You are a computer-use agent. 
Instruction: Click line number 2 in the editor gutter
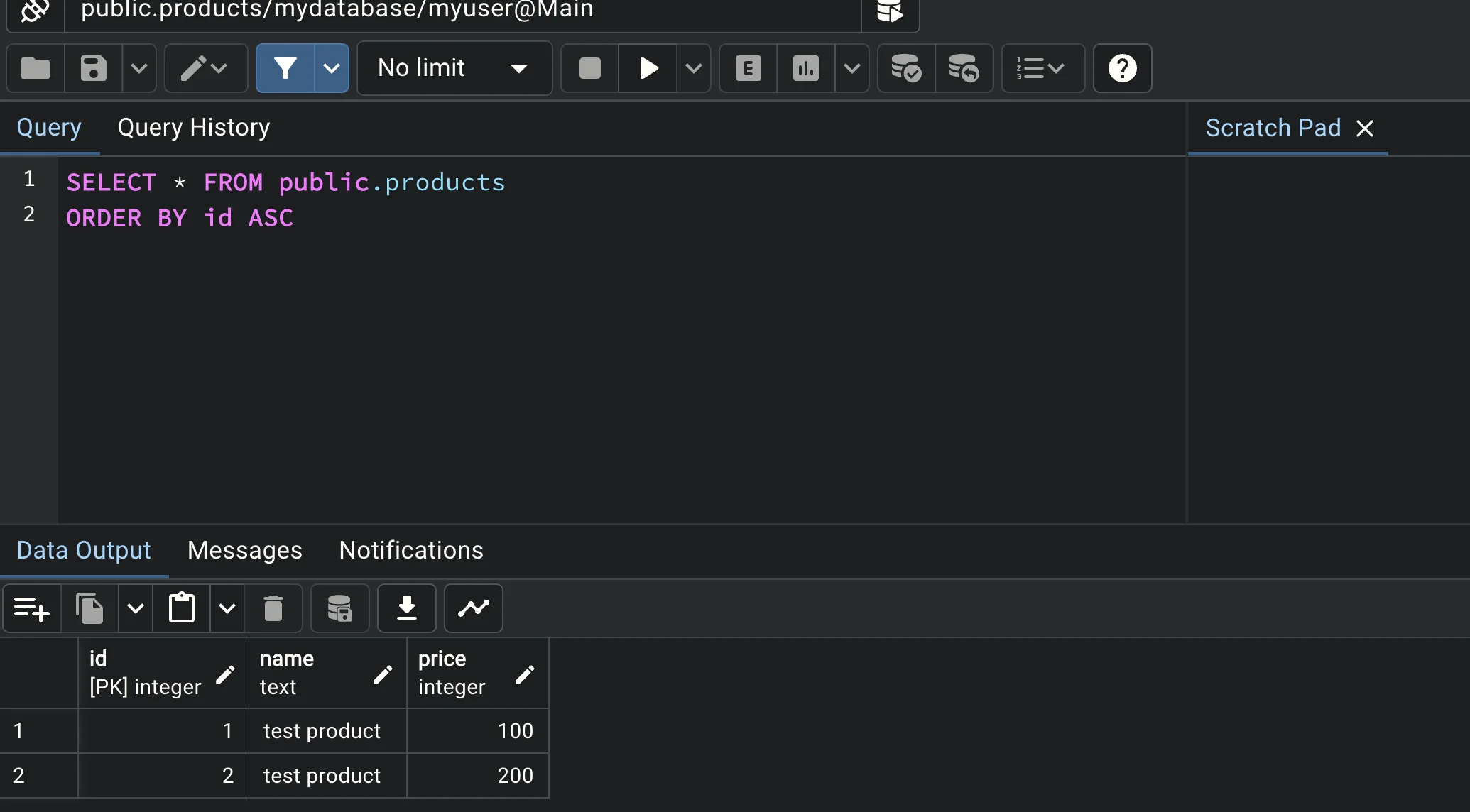point(29,214)
